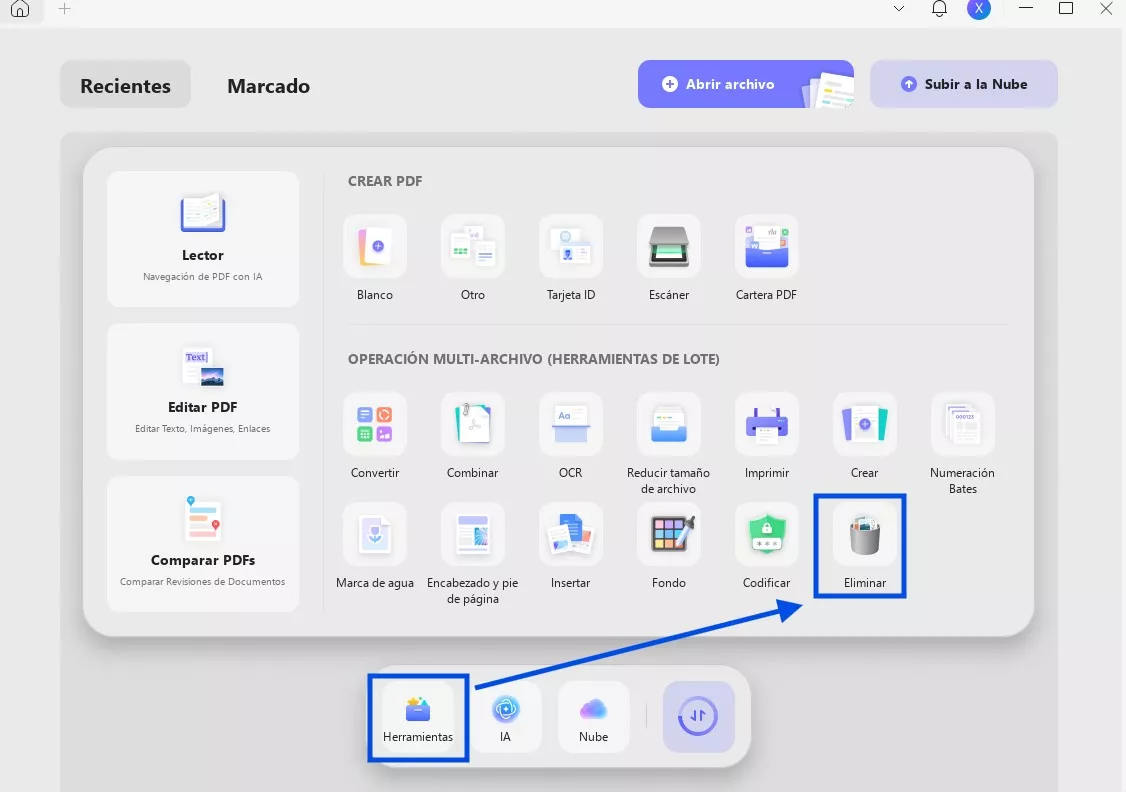Open Marca de agua tool

[x=375, y=546]
